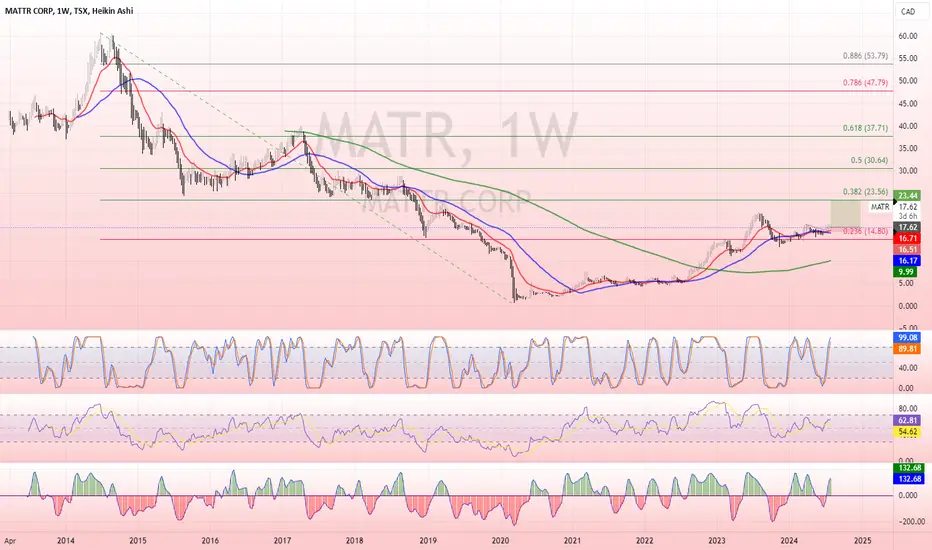Click the 35.00 price axis label
The height and width of the screenshot is (550, 932).
pos(908,149)
